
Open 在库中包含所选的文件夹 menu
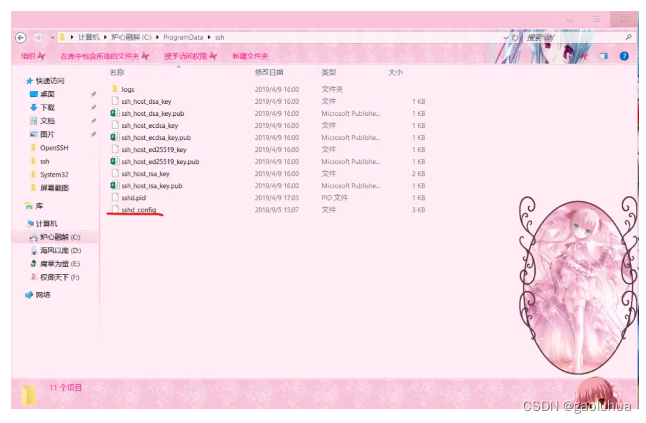click(x=105, y=56)
